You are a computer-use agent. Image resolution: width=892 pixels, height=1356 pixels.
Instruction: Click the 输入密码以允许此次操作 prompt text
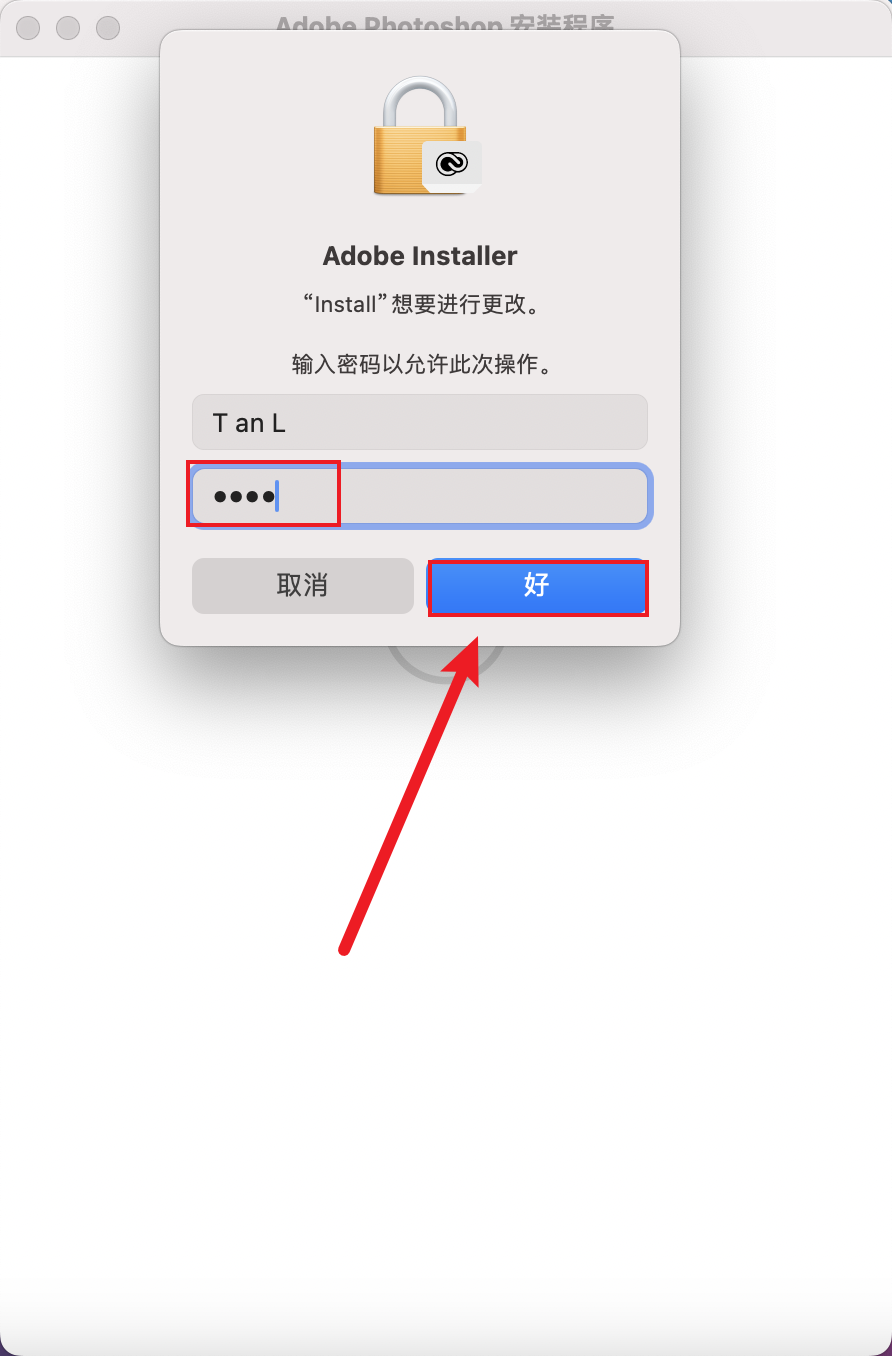pyautogui.click(x=422, y=364)
